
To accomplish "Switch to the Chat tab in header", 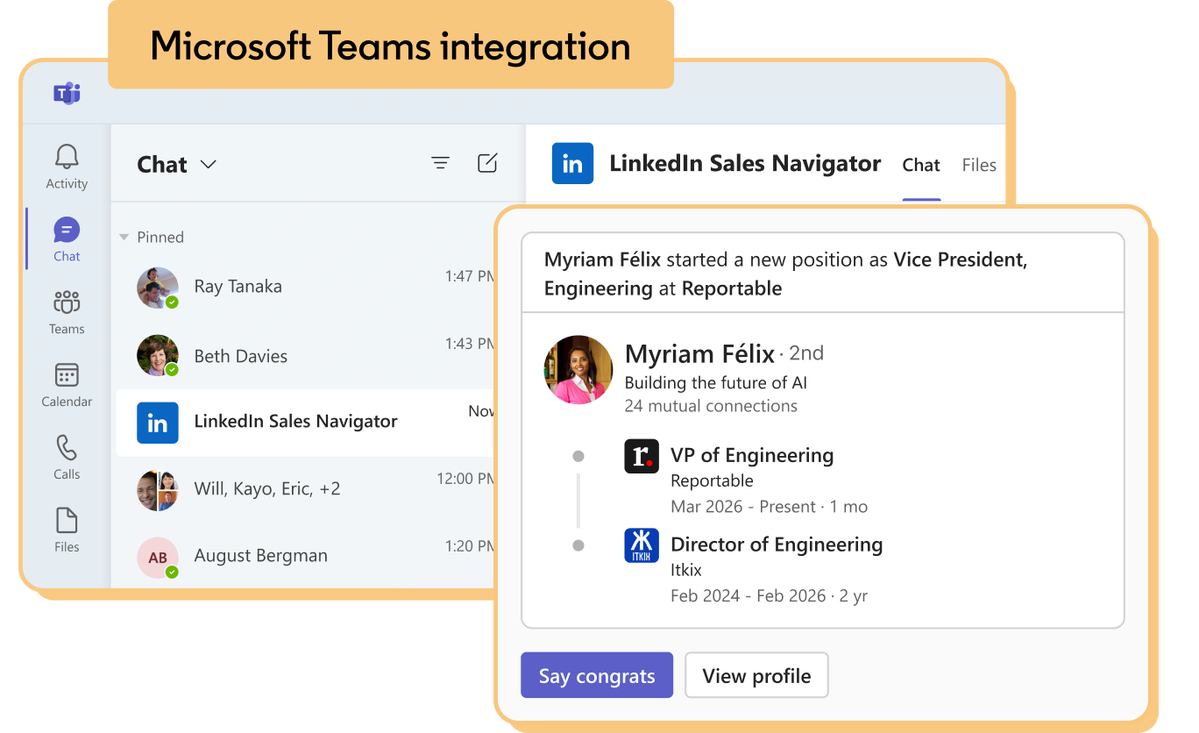I will (921, 165).
